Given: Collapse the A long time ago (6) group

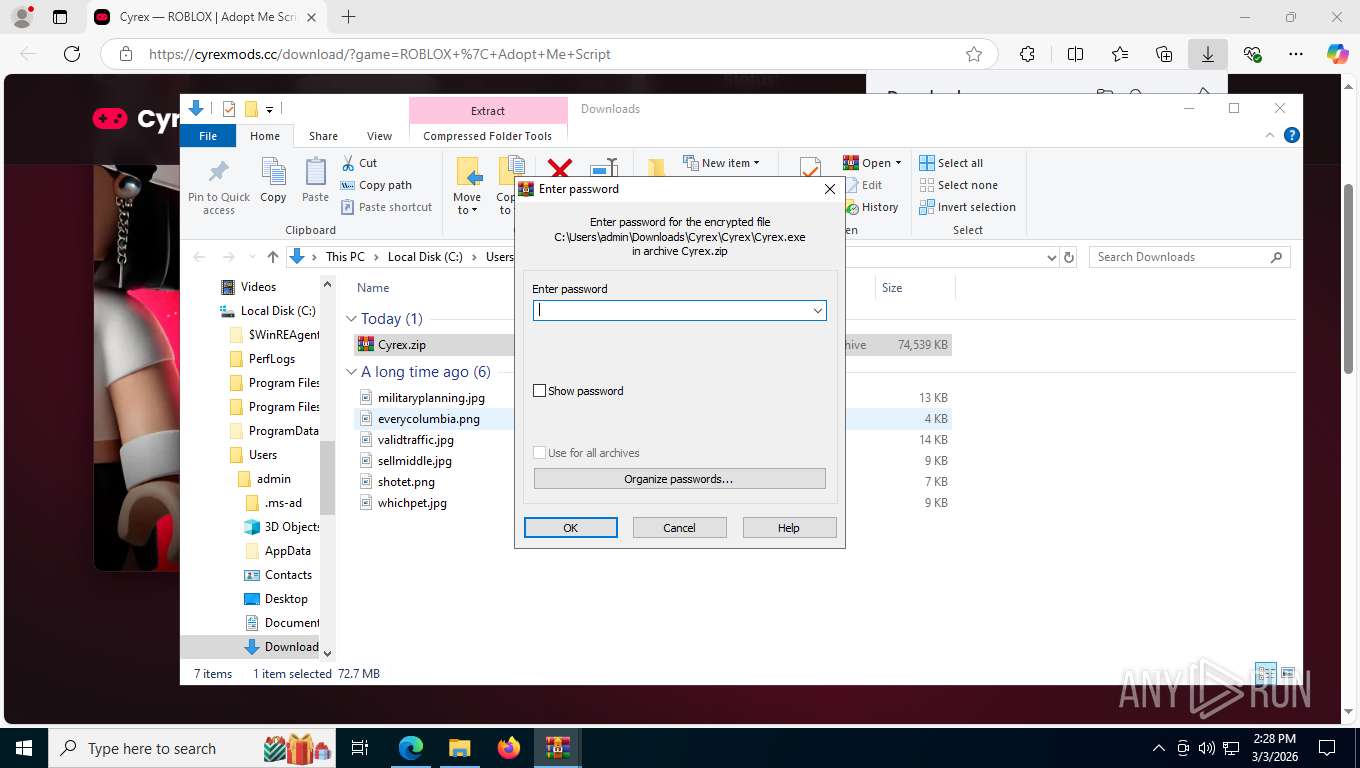Looking at the screenshot, I should [x=352, y=372].
